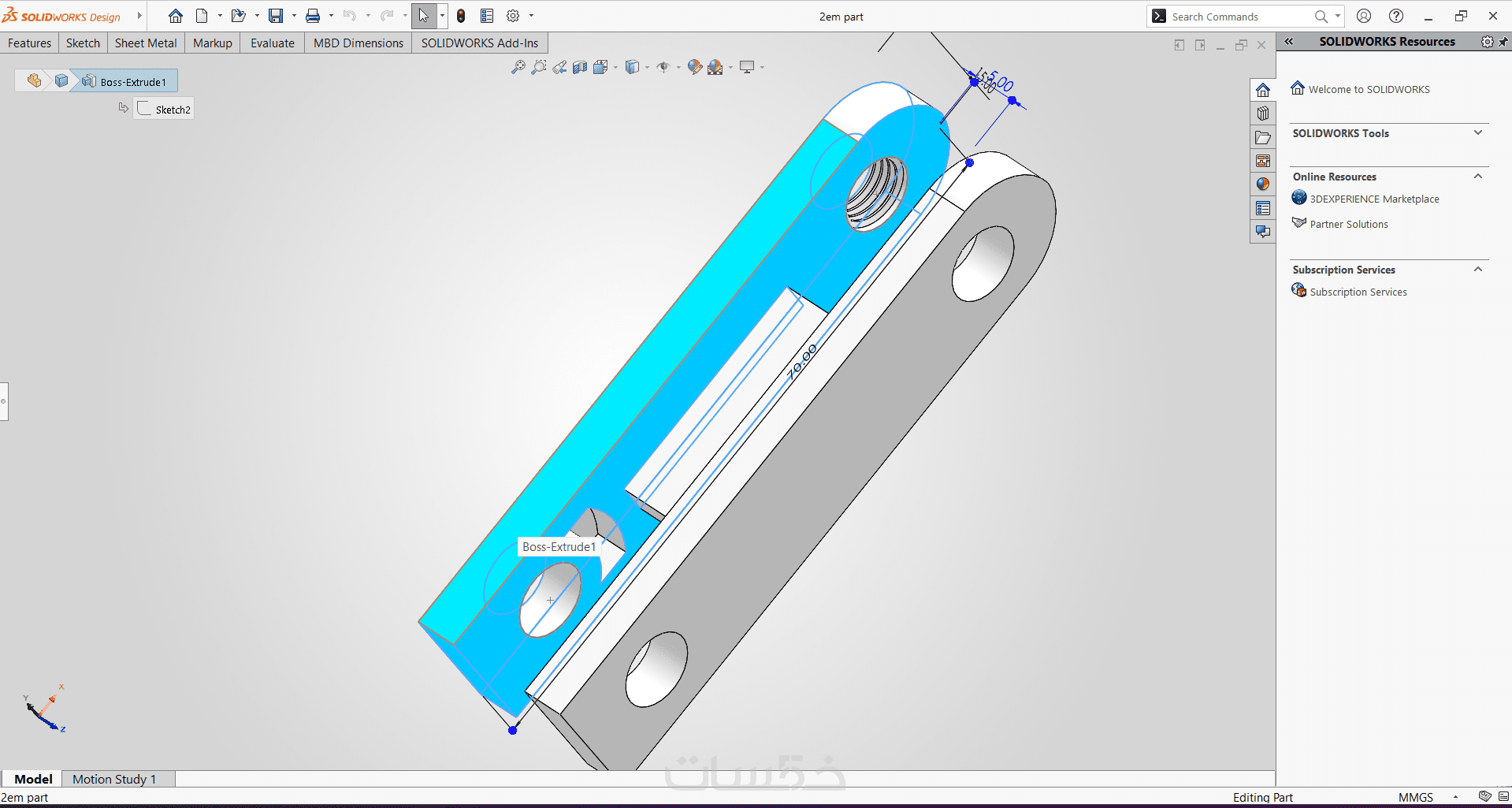Click Zoom to Fit magnifier icon
1512x808 pixels.
[518, 68]
